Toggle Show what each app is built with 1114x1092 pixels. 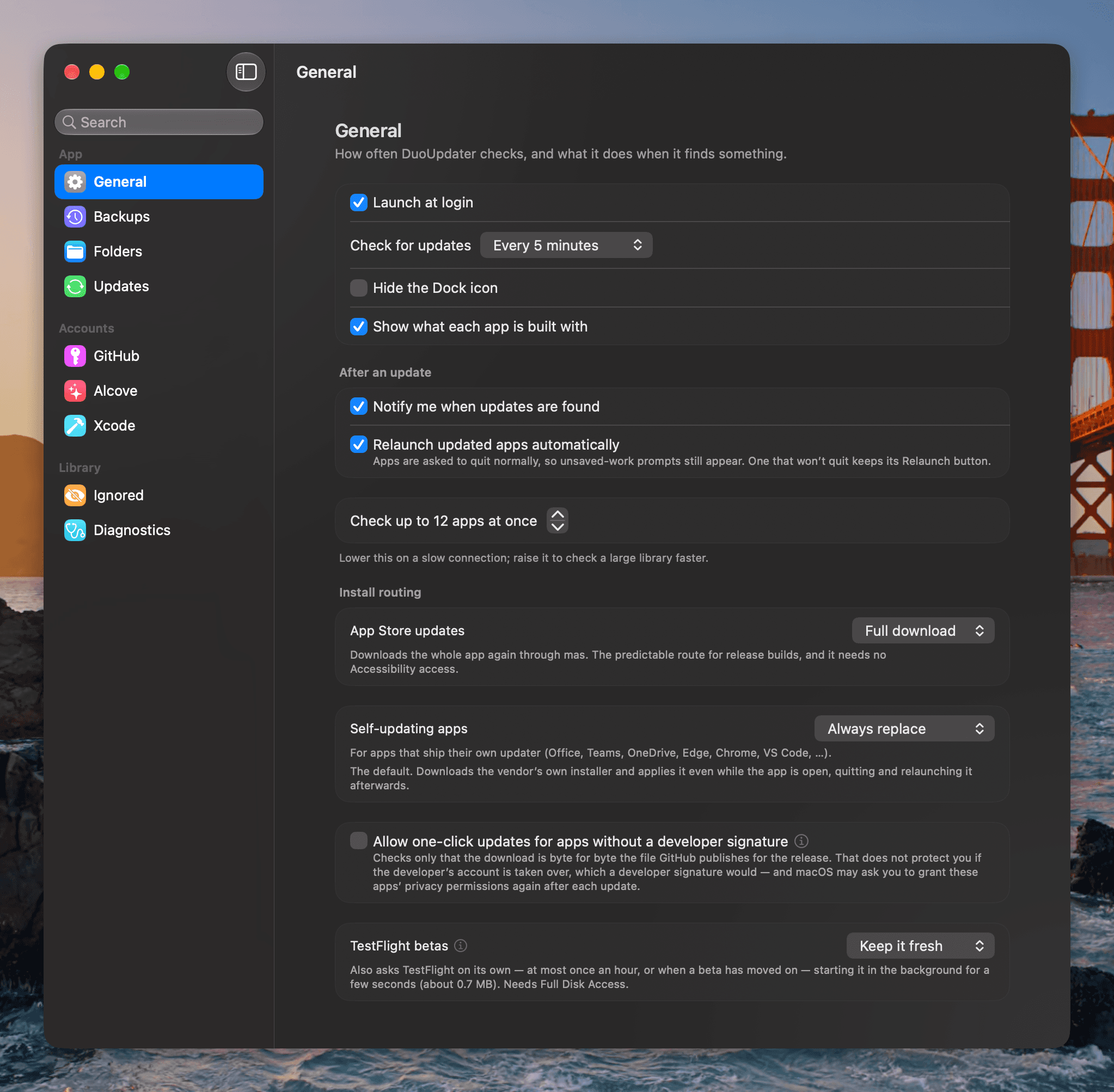pos(358,326)
